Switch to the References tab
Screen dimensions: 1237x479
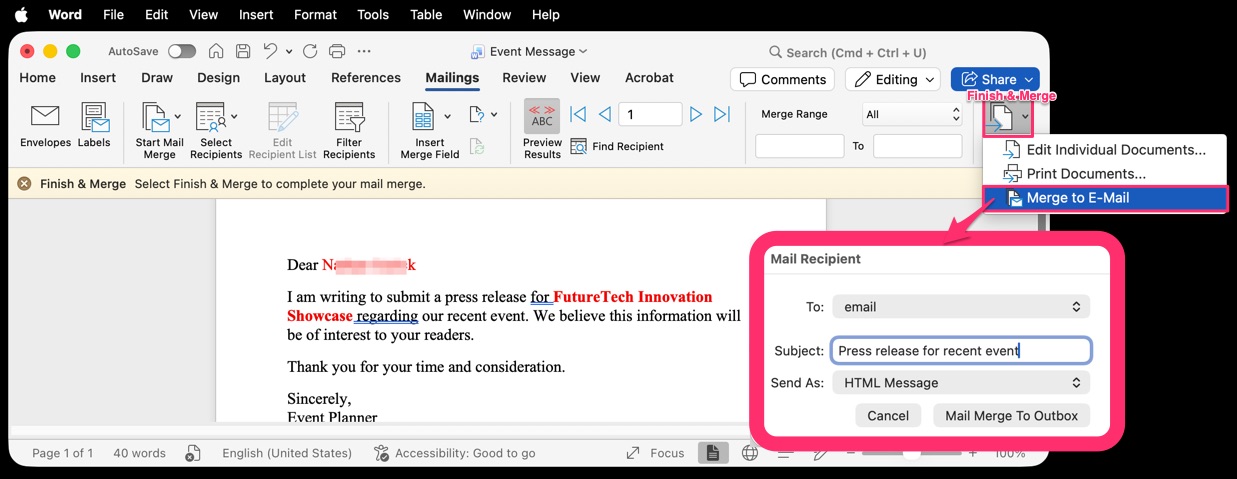pyautogui.click(x=365, y=78)
